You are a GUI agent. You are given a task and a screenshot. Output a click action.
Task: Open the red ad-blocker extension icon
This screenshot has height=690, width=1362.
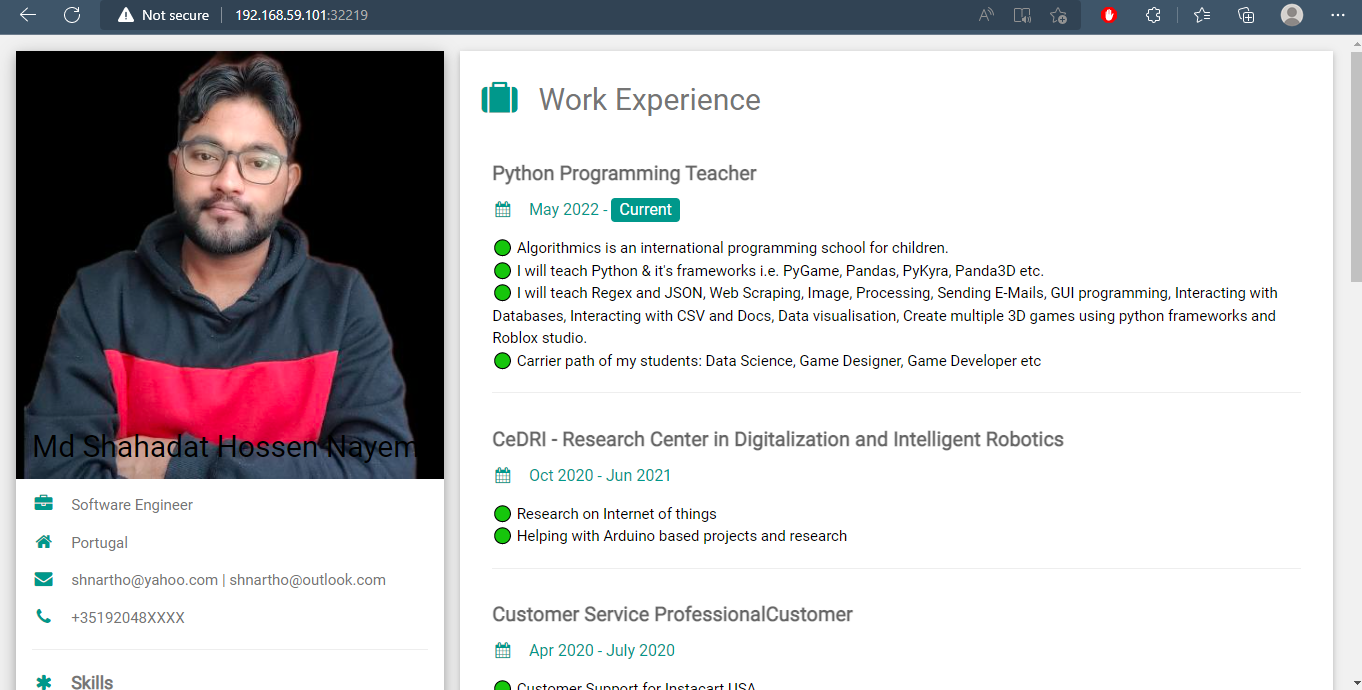[x=1109, y=15]
